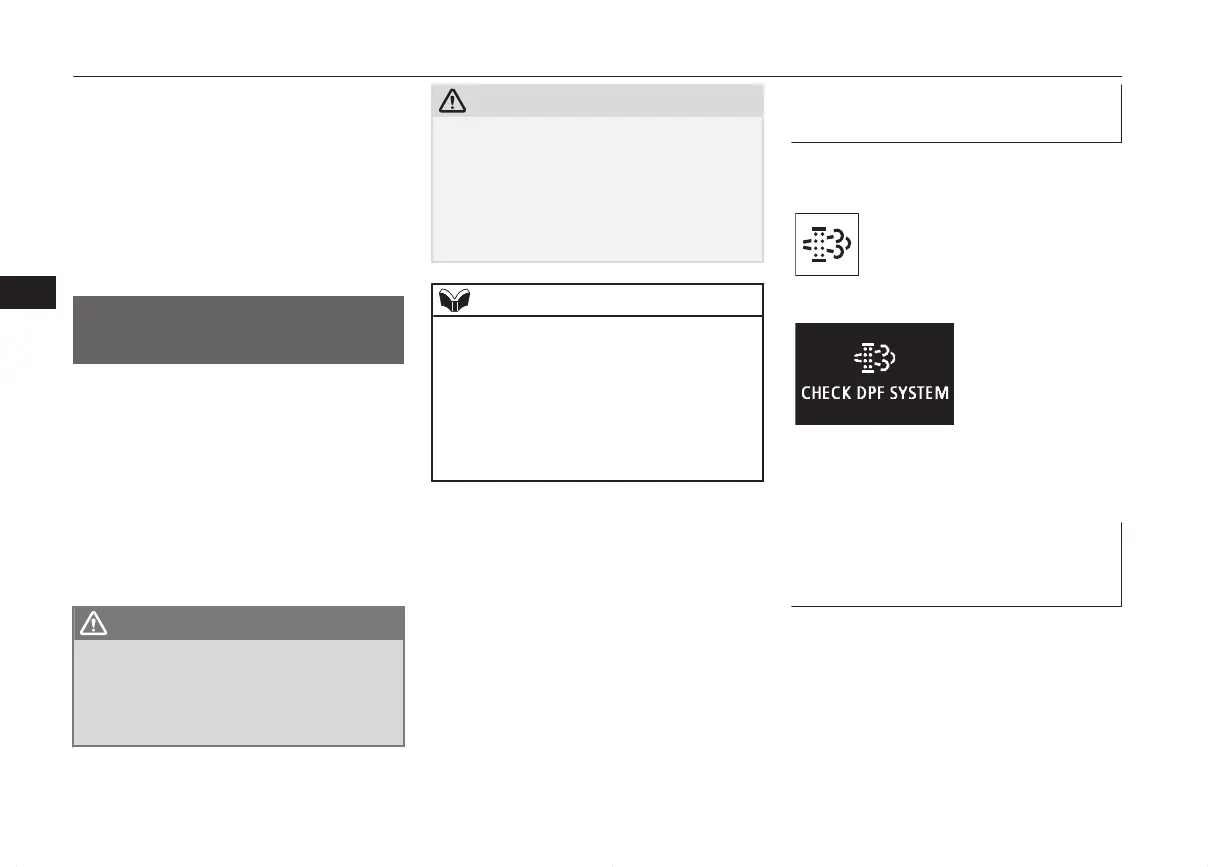Click the note header bar beside book icon

(597, 299)
